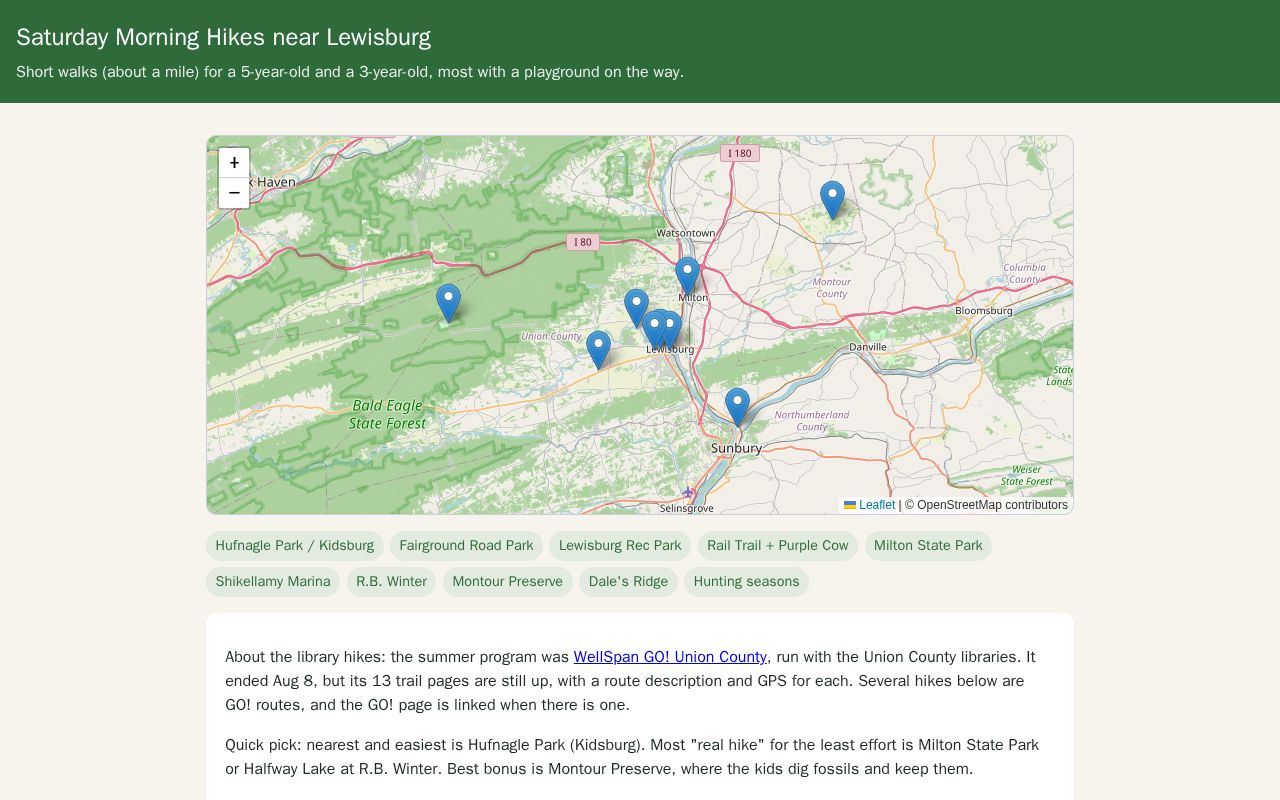Go to Montour Preserve section

coord(507,582)
